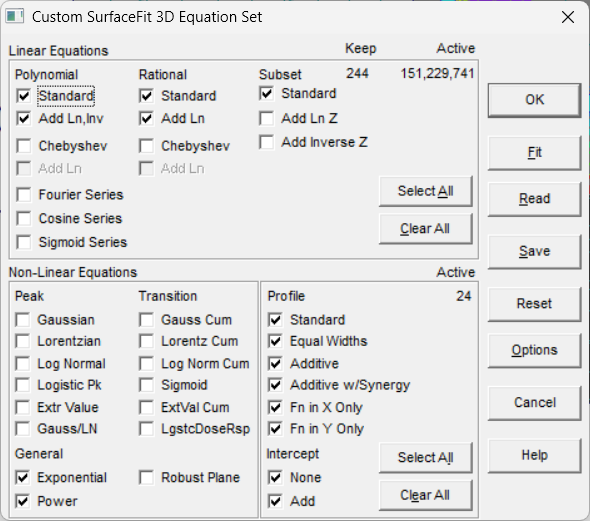Viewport: 590px width, 521px height.
Task: Disable the Intercept None checkbox
Action: [275, 478]
